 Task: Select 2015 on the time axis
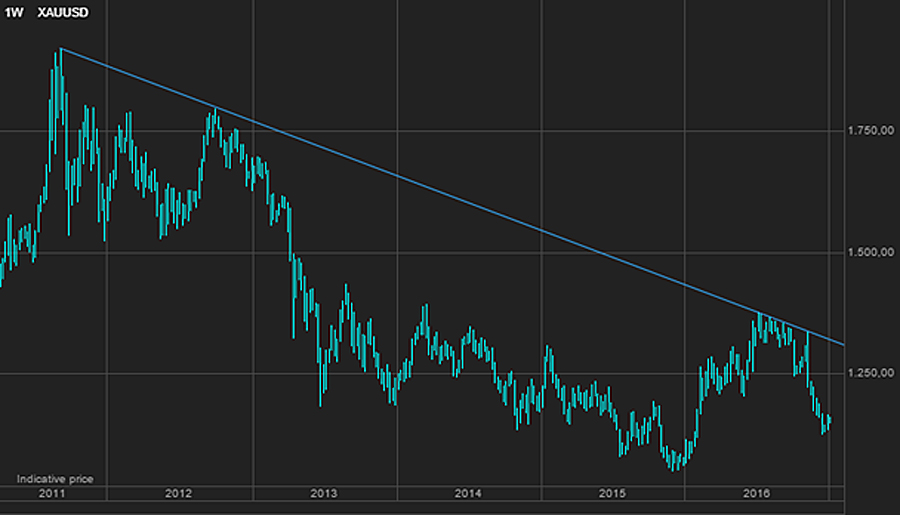pyautogui.click(x=612, y=494)
